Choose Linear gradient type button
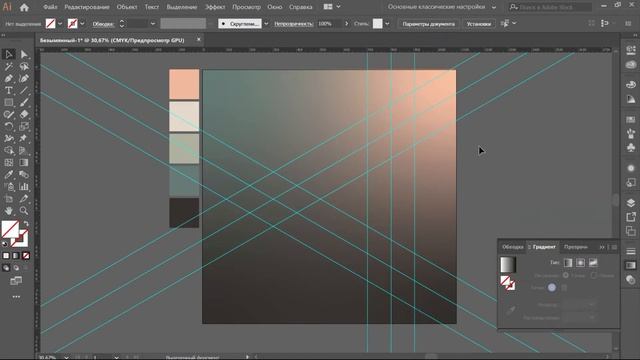The width and height of the screenshot is (640, 360). [568, 263]
